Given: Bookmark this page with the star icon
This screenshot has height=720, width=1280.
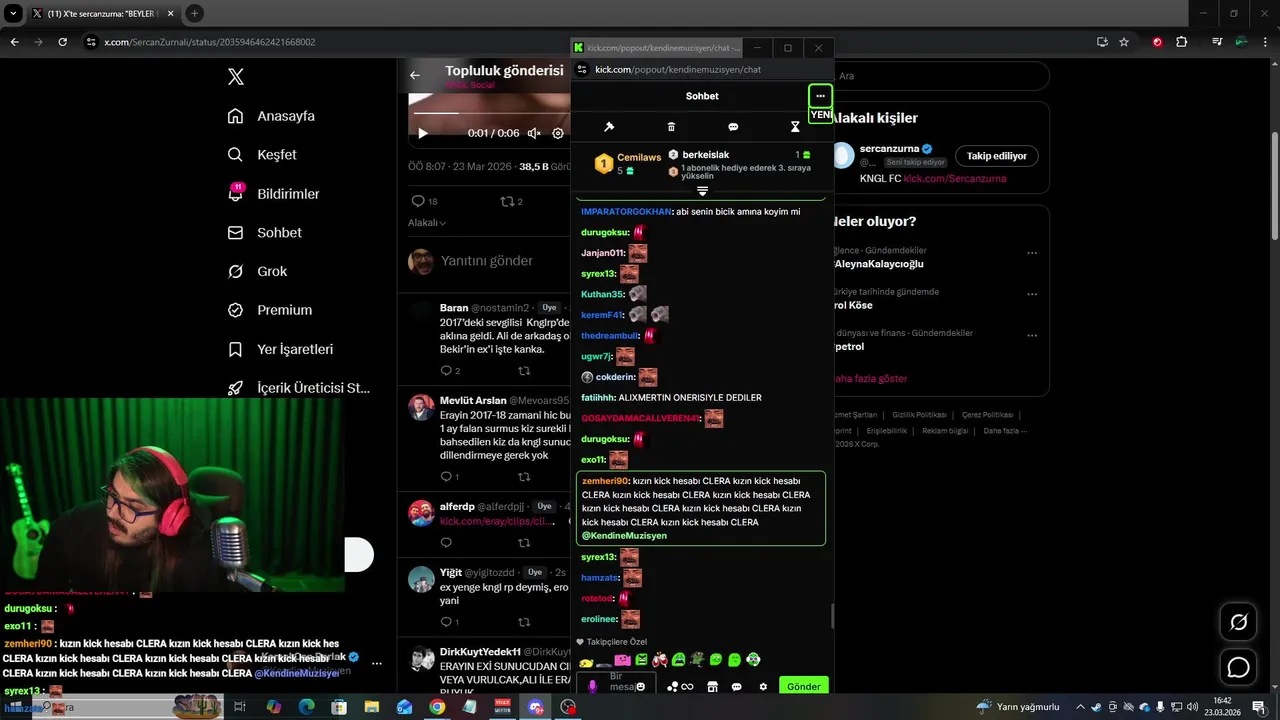Looking at the screenshot, I should (1124, 42).
